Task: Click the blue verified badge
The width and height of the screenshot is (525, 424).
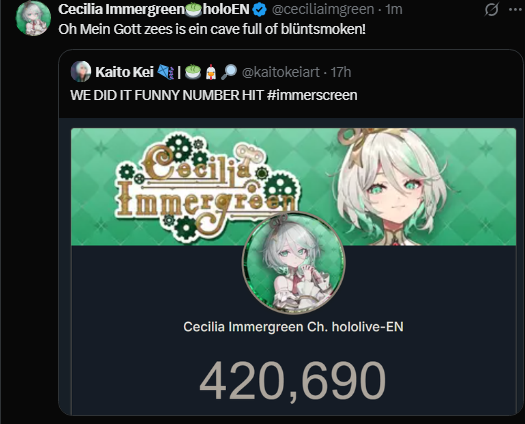Action: [x=259, y=10]
